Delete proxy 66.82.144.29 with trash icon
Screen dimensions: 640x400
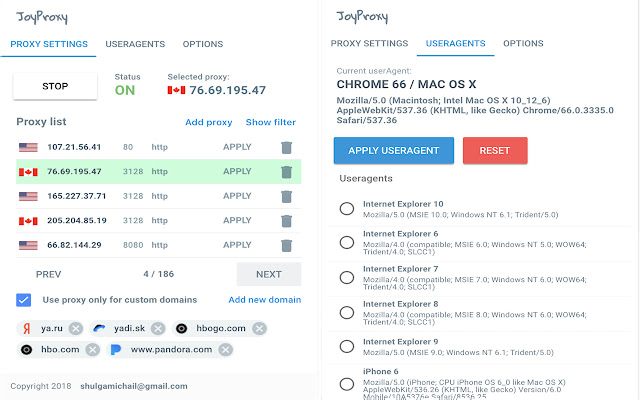(x=287, y=245)
